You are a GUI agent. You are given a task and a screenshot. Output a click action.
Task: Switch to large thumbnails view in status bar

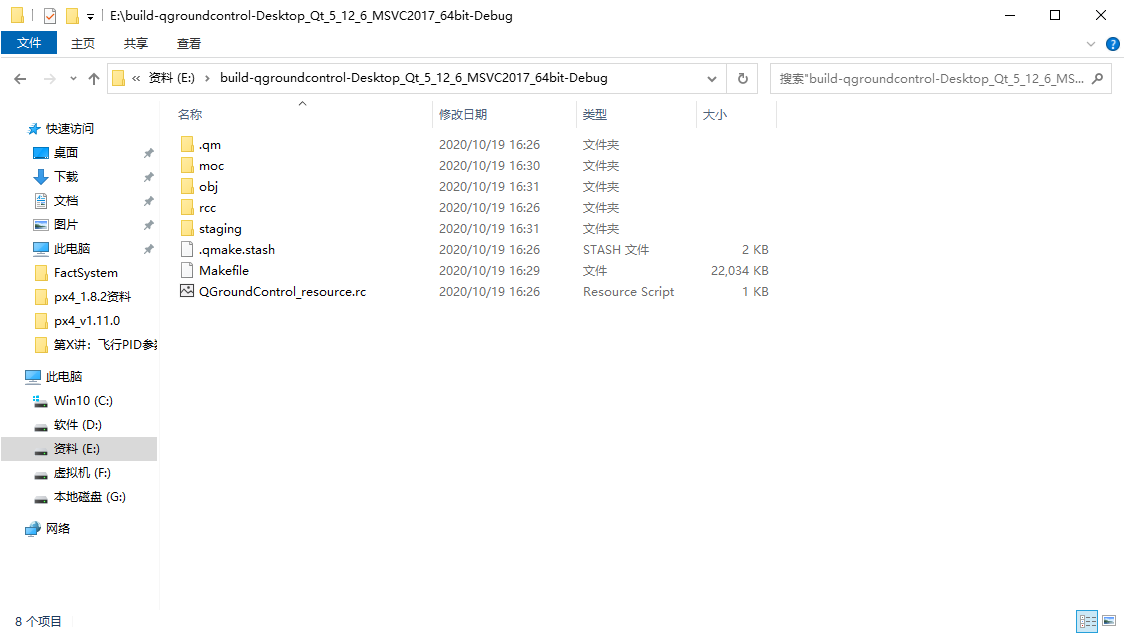[x=1109, y=621]
